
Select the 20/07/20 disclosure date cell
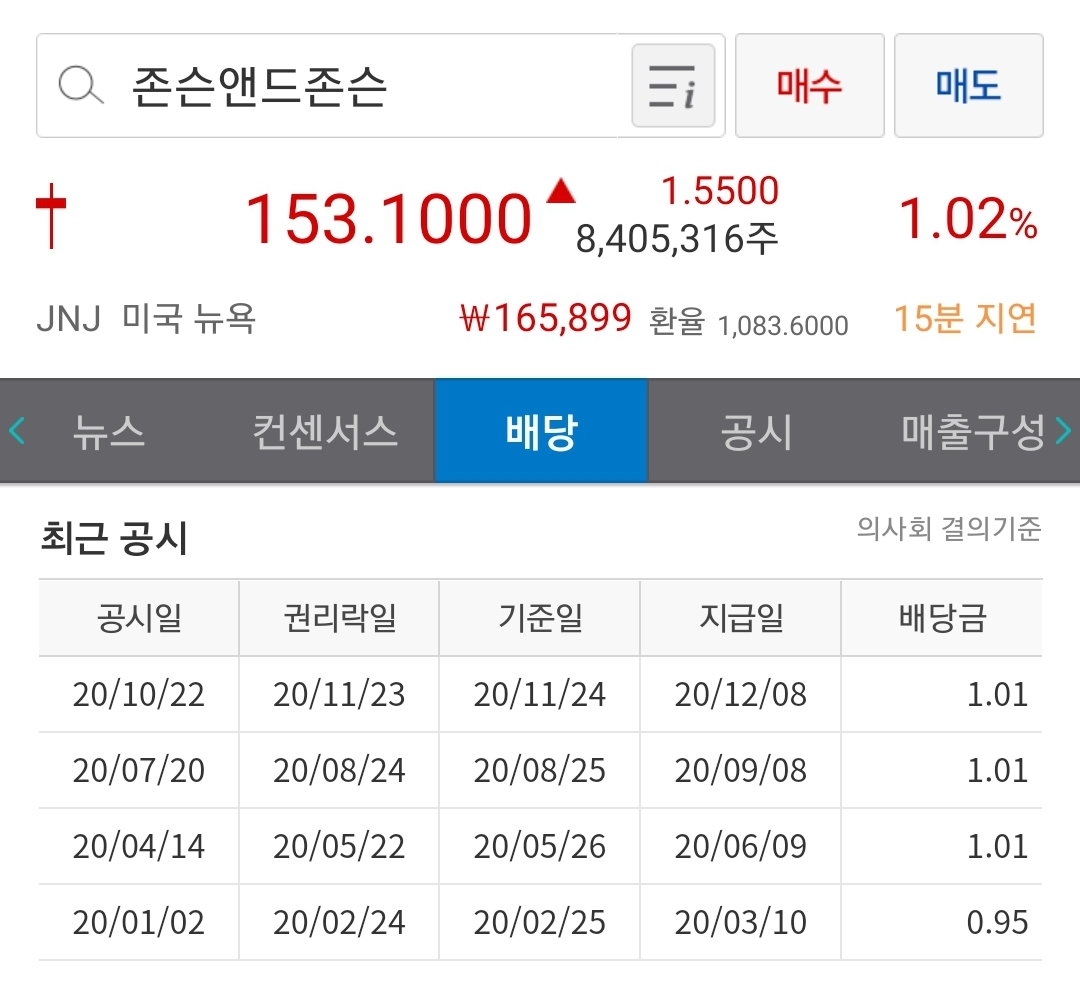(139, 770)
